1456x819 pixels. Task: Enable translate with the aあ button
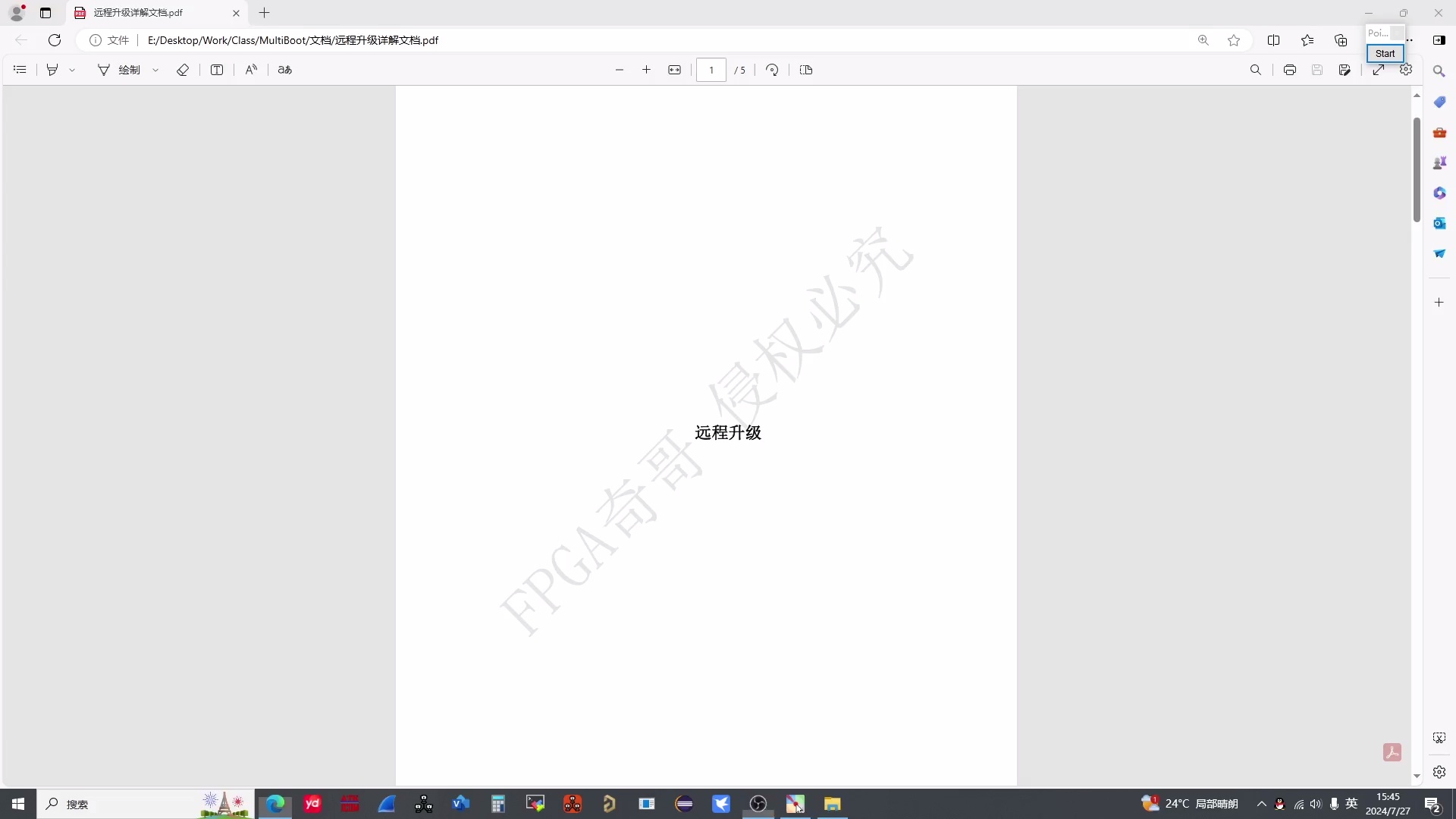pos(284,70)
